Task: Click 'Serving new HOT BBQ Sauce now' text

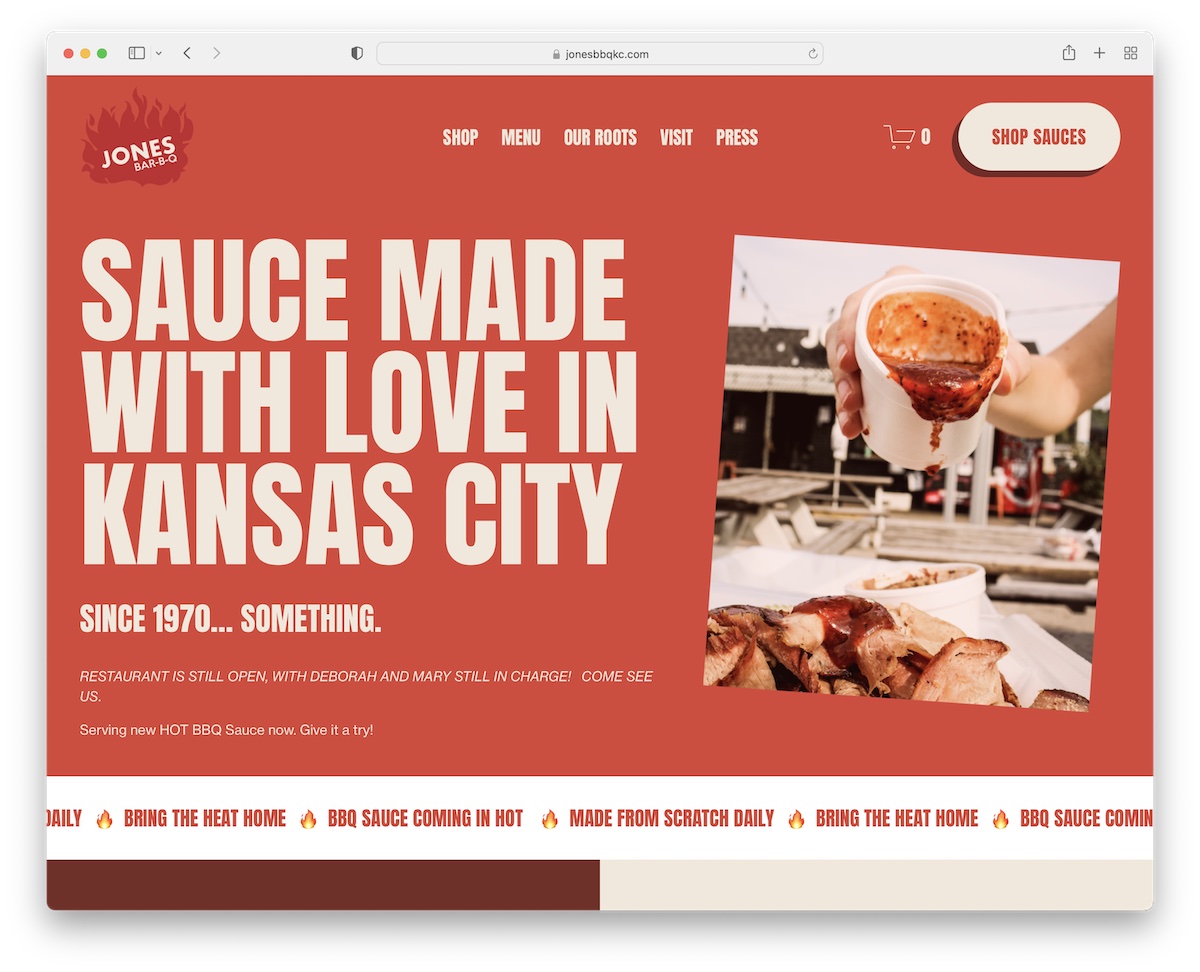Action: 226,730
